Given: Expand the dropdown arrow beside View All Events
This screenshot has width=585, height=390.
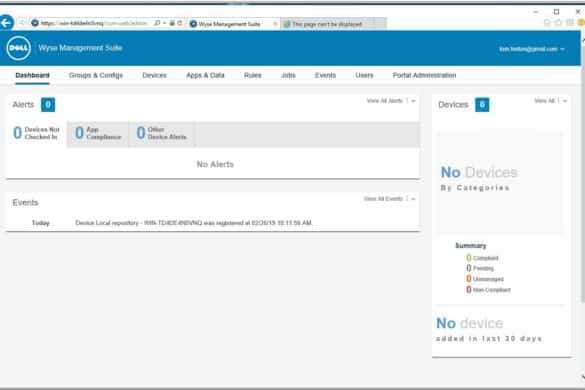Looking at the screenshot, I should [413, 199].
